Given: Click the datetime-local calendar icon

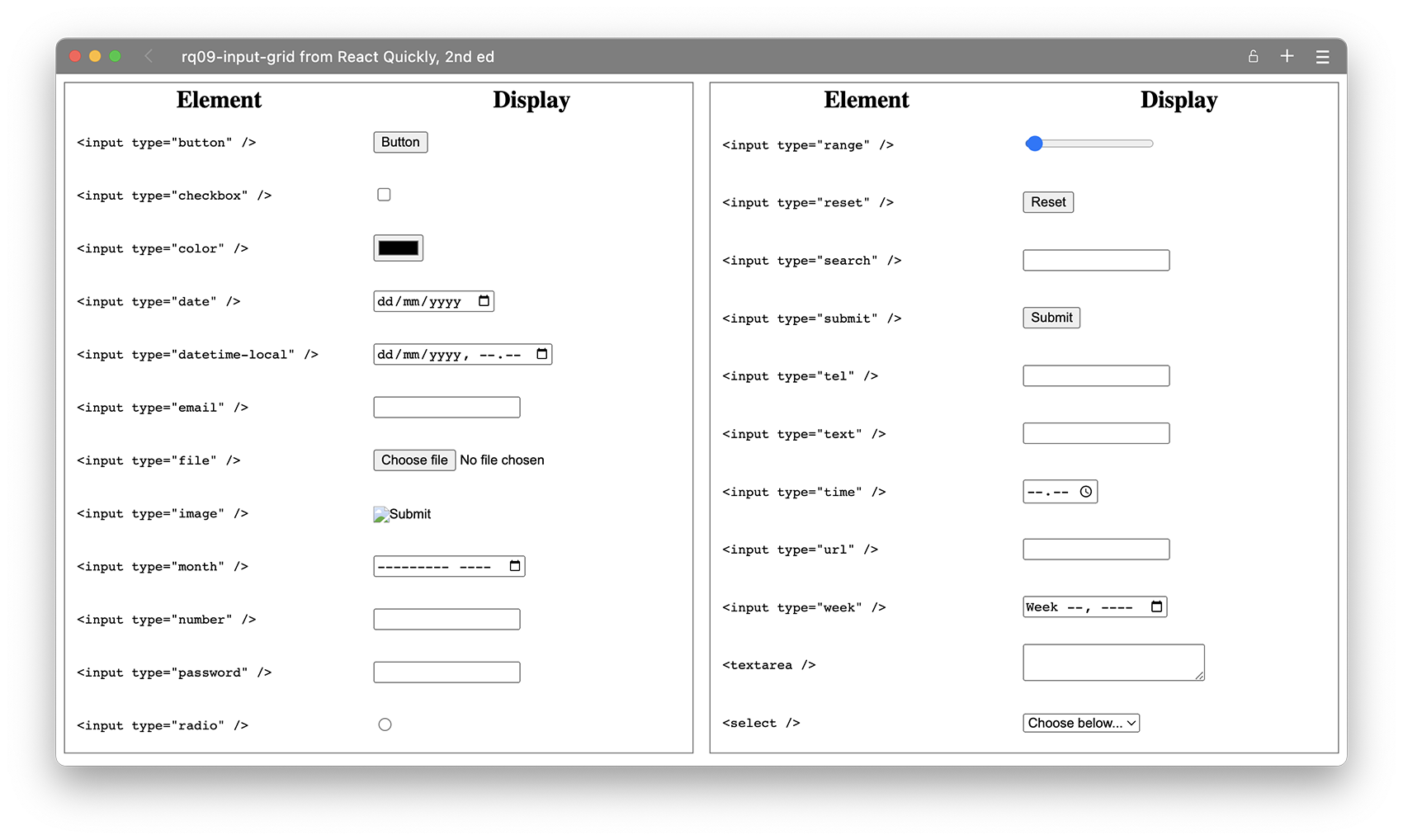Looking at the screenshot, I should point(542,354).
